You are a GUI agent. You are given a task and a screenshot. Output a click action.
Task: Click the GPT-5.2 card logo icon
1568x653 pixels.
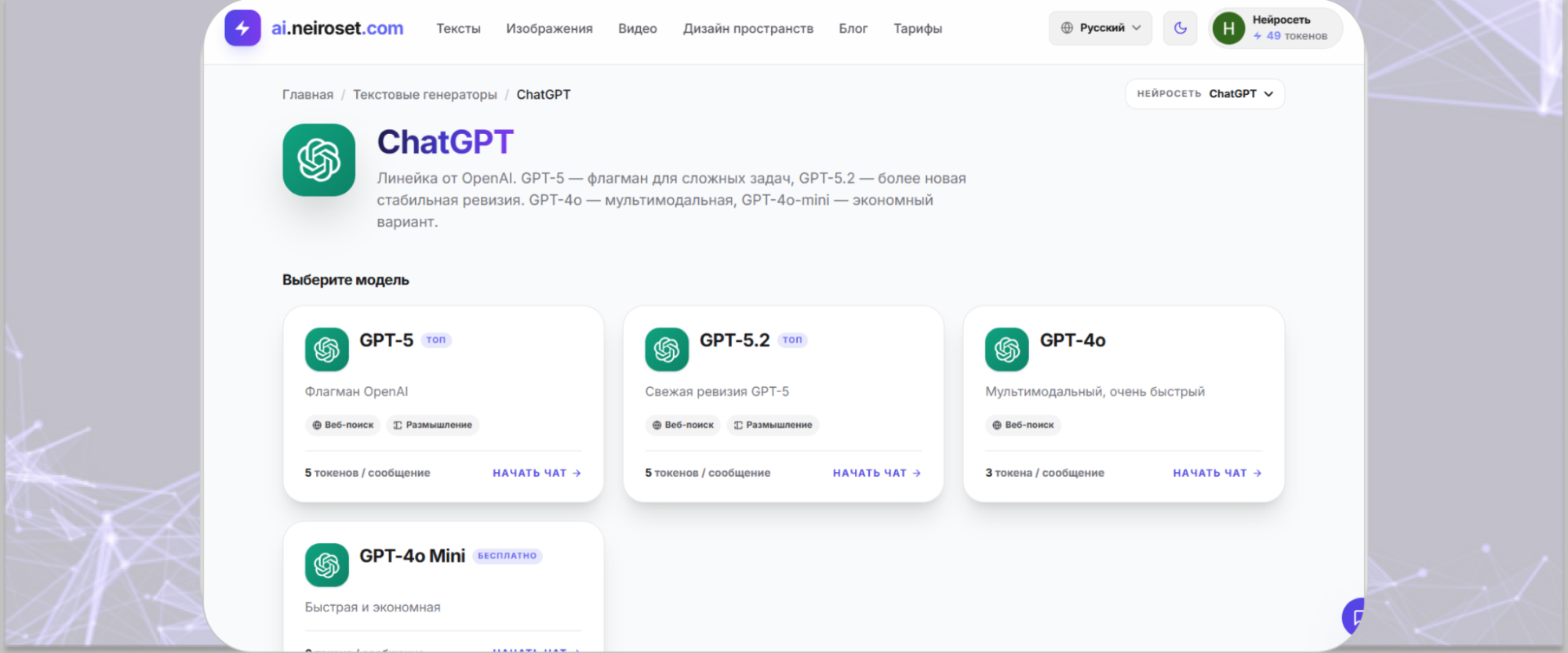point(667,350)
